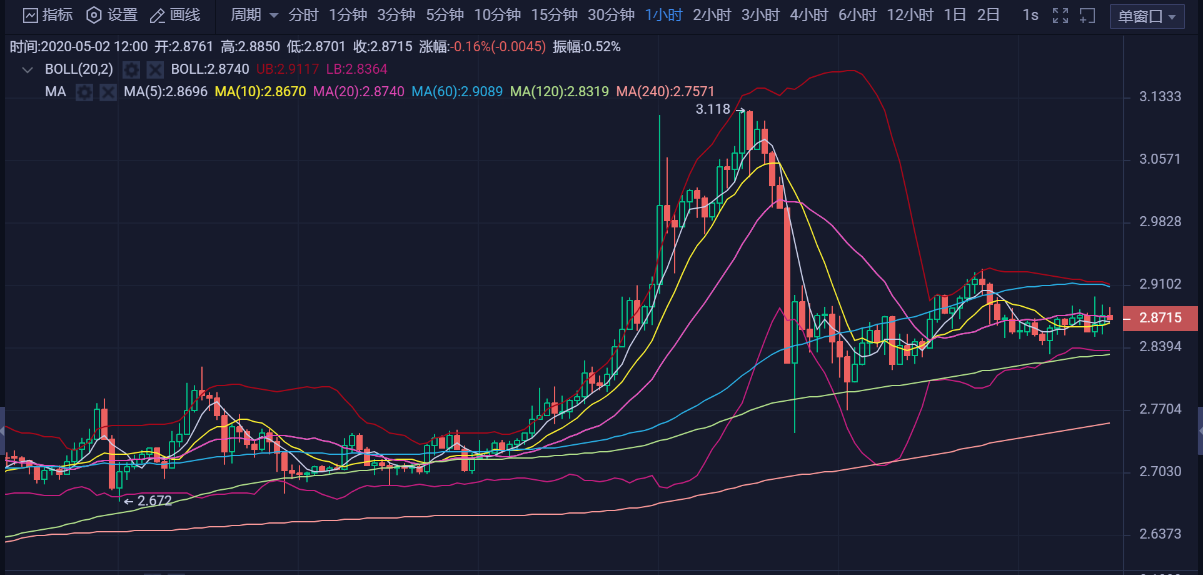Select the 15分钟 interval
Image resolution: width=1203 pixels, height=575 pixels.
coord(554,15)
